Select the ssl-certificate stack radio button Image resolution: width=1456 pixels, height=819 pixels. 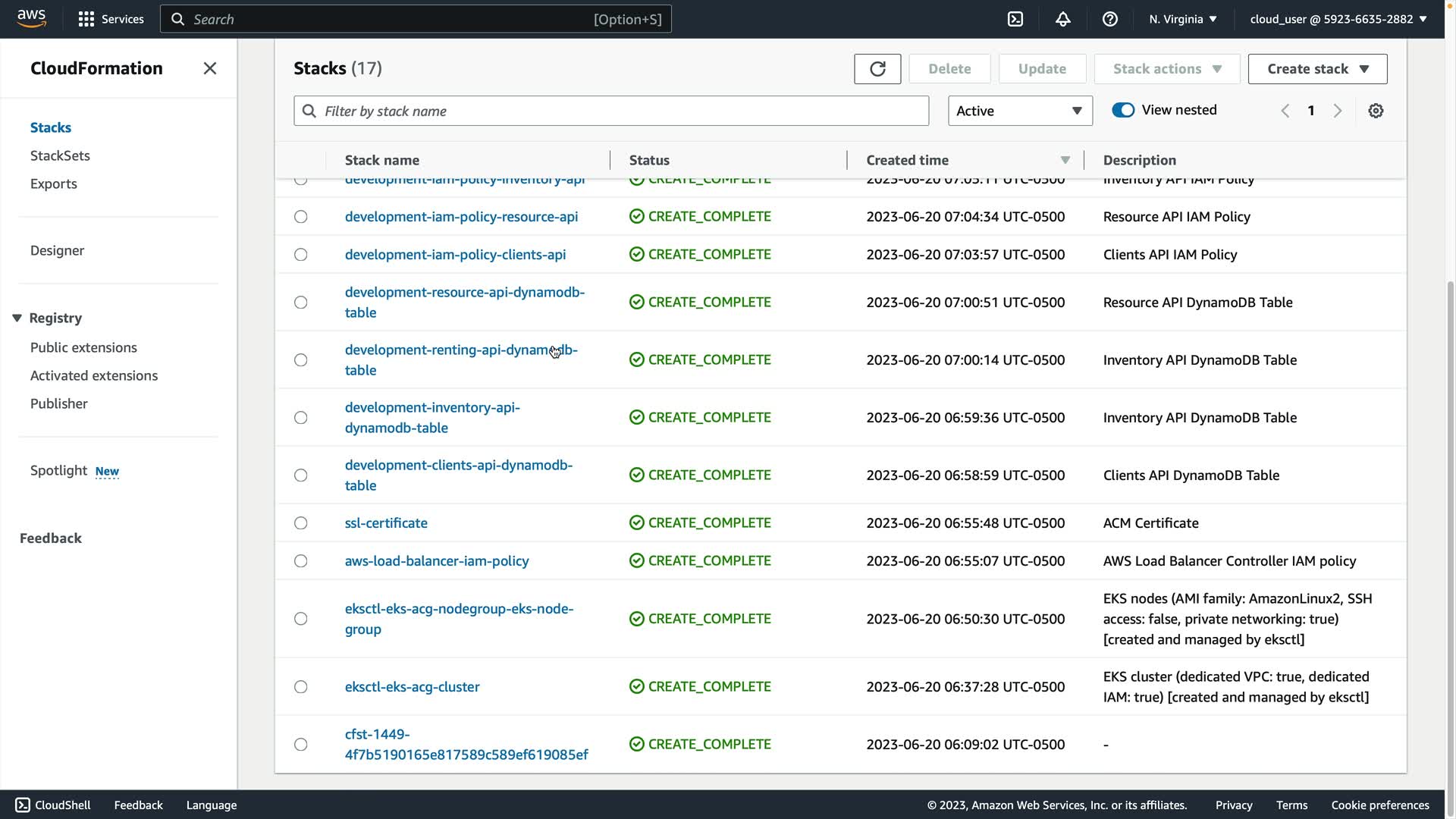(301, 523)
